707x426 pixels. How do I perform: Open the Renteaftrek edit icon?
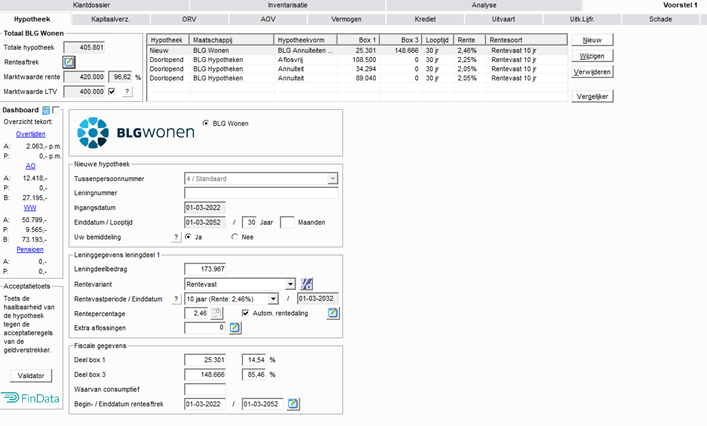coord(69,62)
